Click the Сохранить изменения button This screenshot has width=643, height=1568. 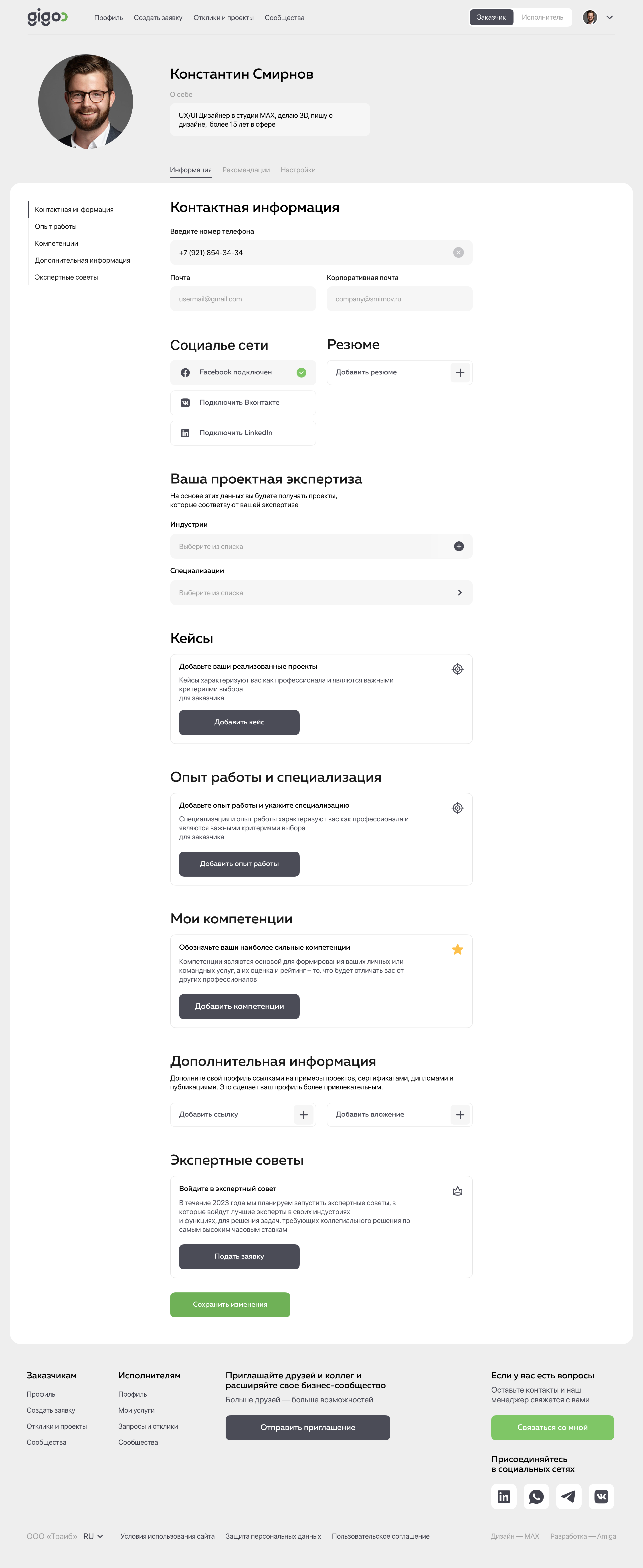coord(230,1304)
